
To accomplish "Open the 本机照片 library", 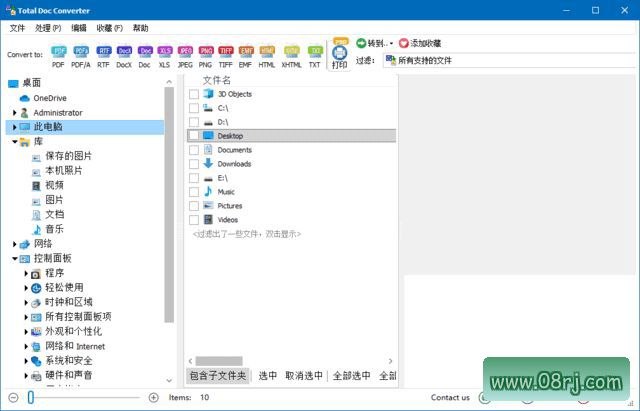I will point(63,171).
